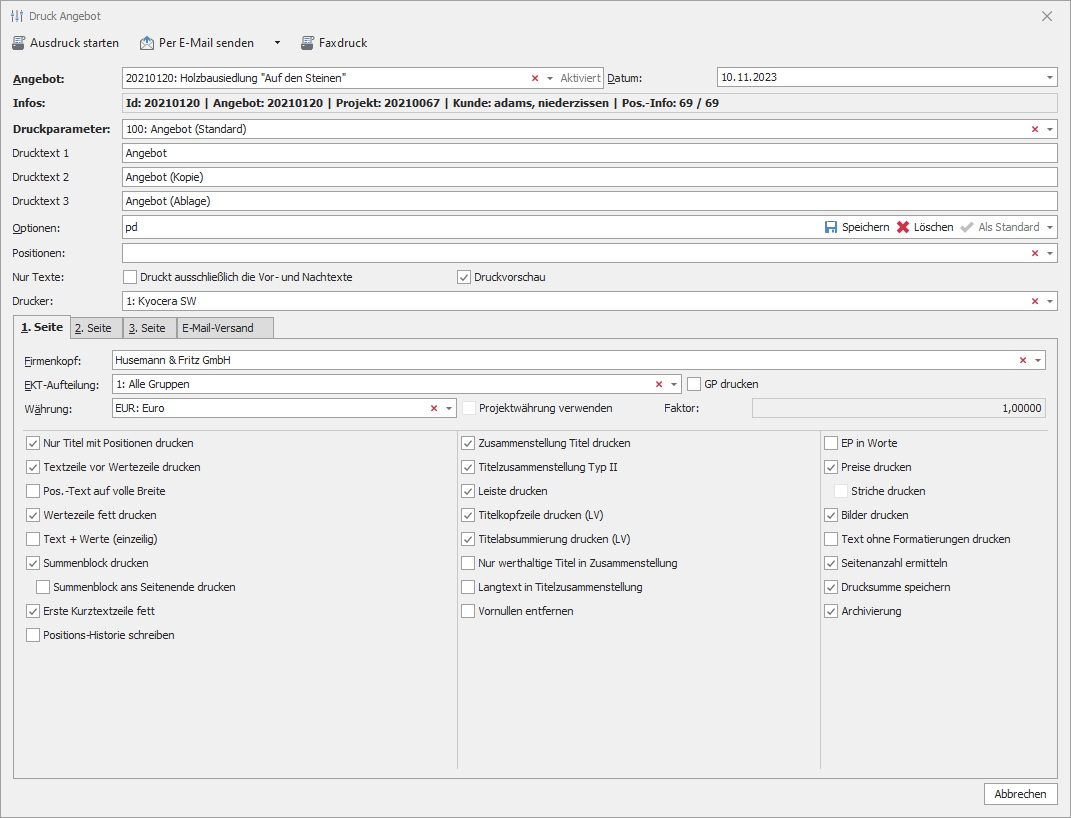Expand the Währung dropdown list
Image resolution: width=1071 pixels, height=818 pixels.
449,408
